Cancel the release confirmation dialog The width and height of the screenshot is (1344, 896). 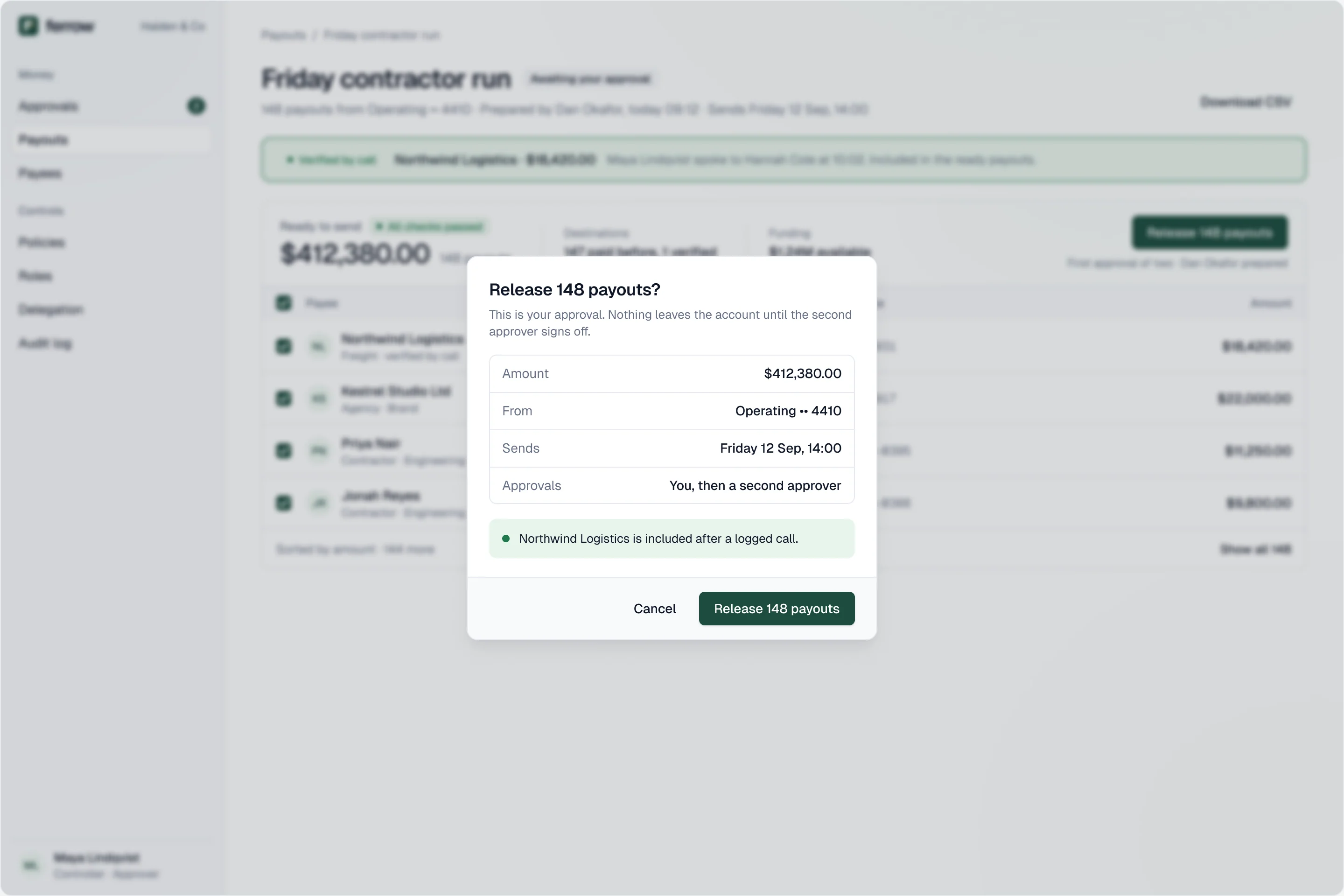coord(654,609)
